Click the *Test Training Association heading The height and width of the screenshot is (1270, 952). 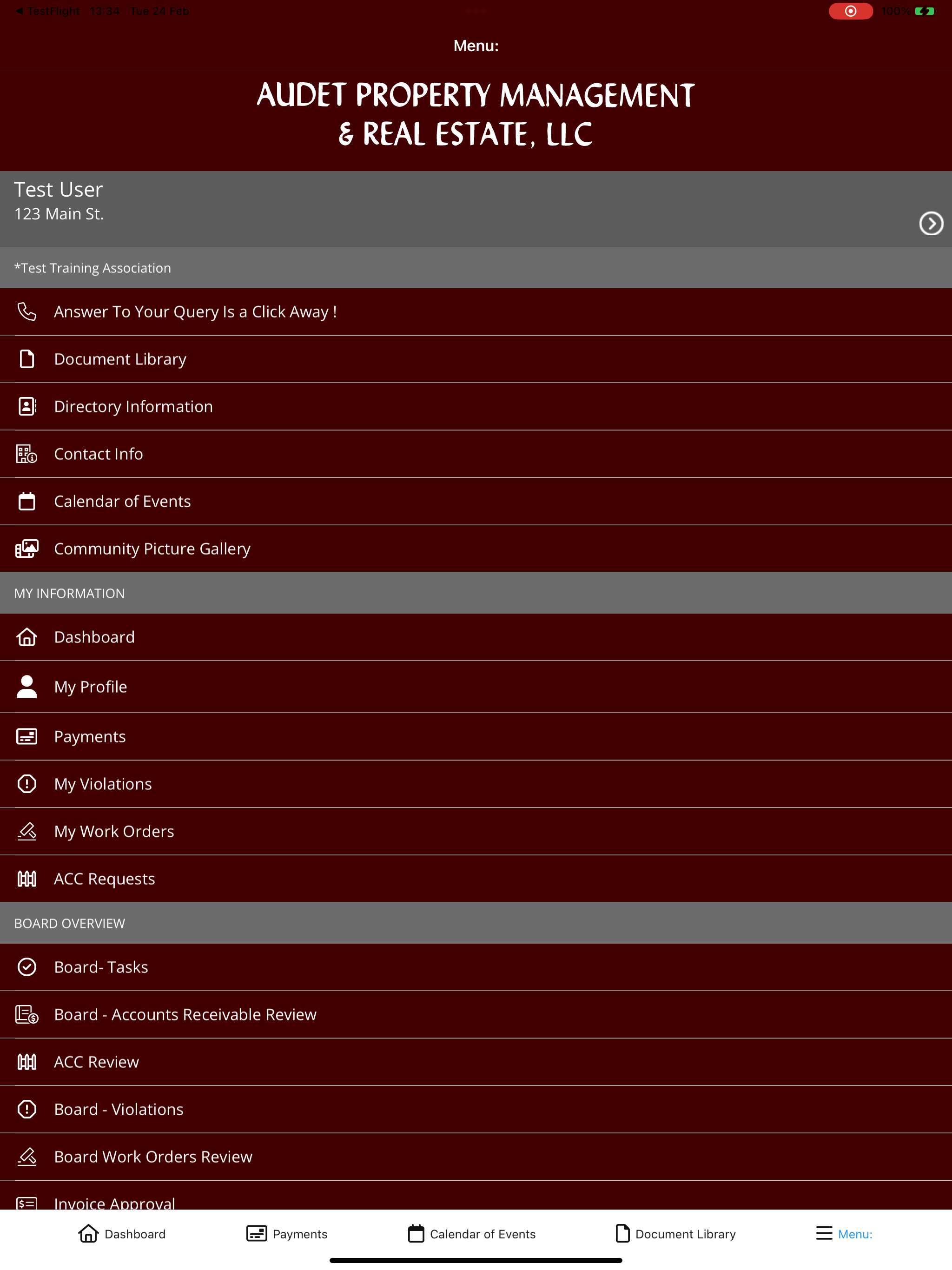93,268
